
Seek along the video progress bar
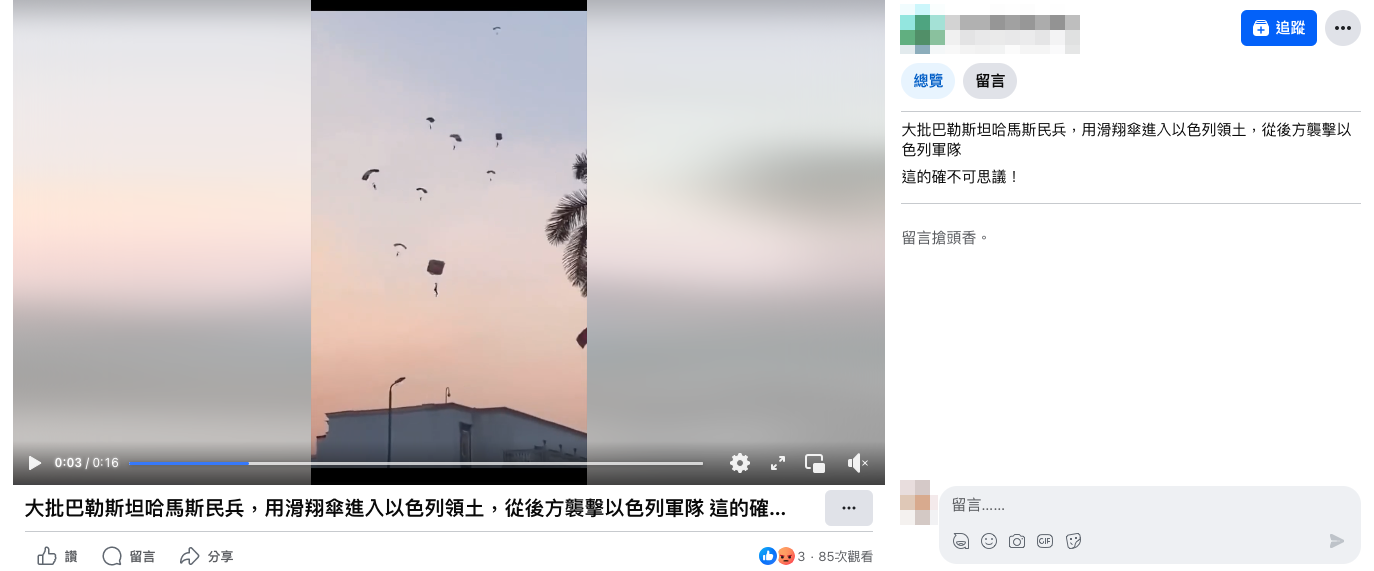[x=416, y=463]
